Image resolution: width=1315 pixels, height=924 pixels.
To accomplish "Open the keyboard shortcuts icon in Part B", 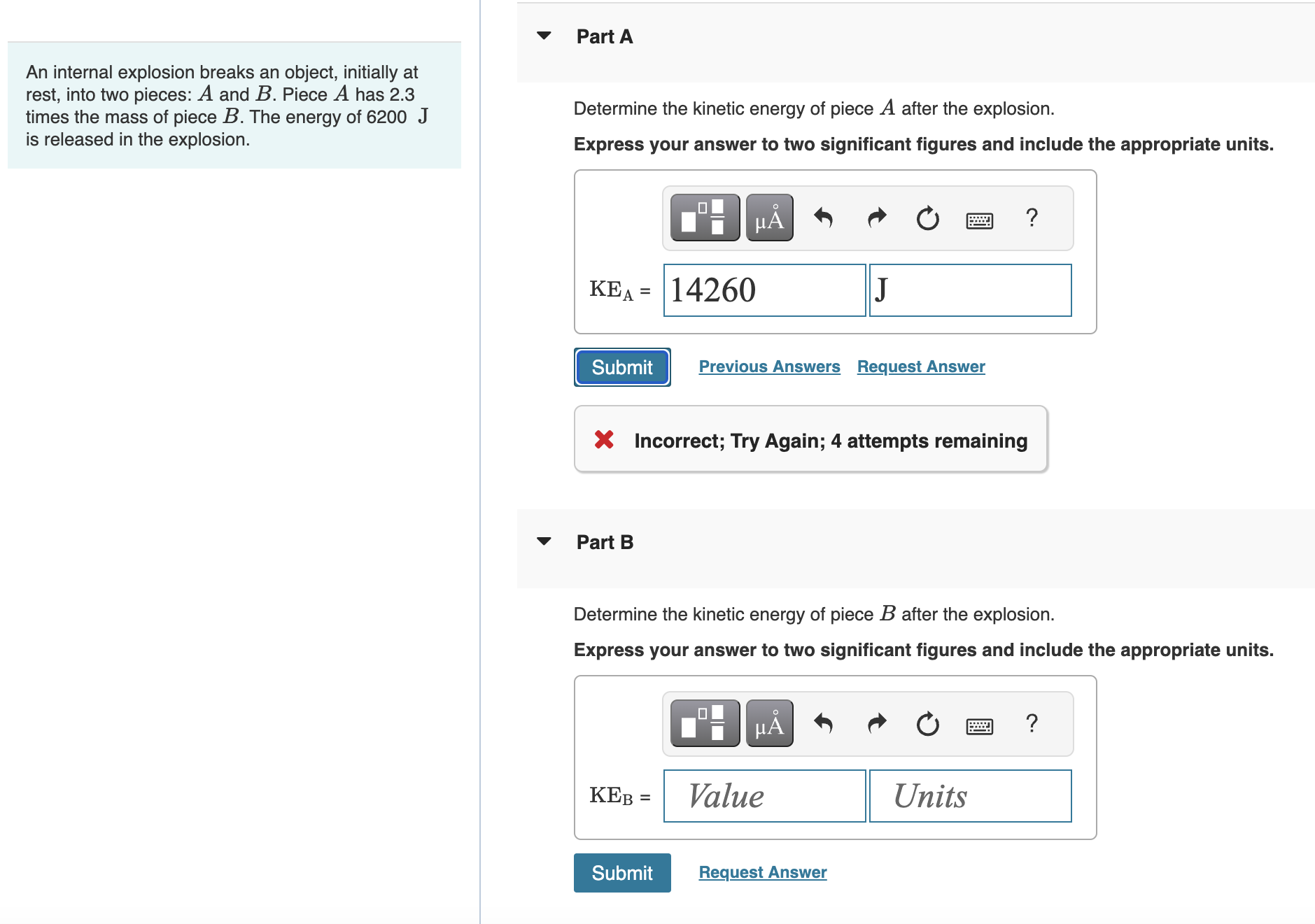I will 979,725.
